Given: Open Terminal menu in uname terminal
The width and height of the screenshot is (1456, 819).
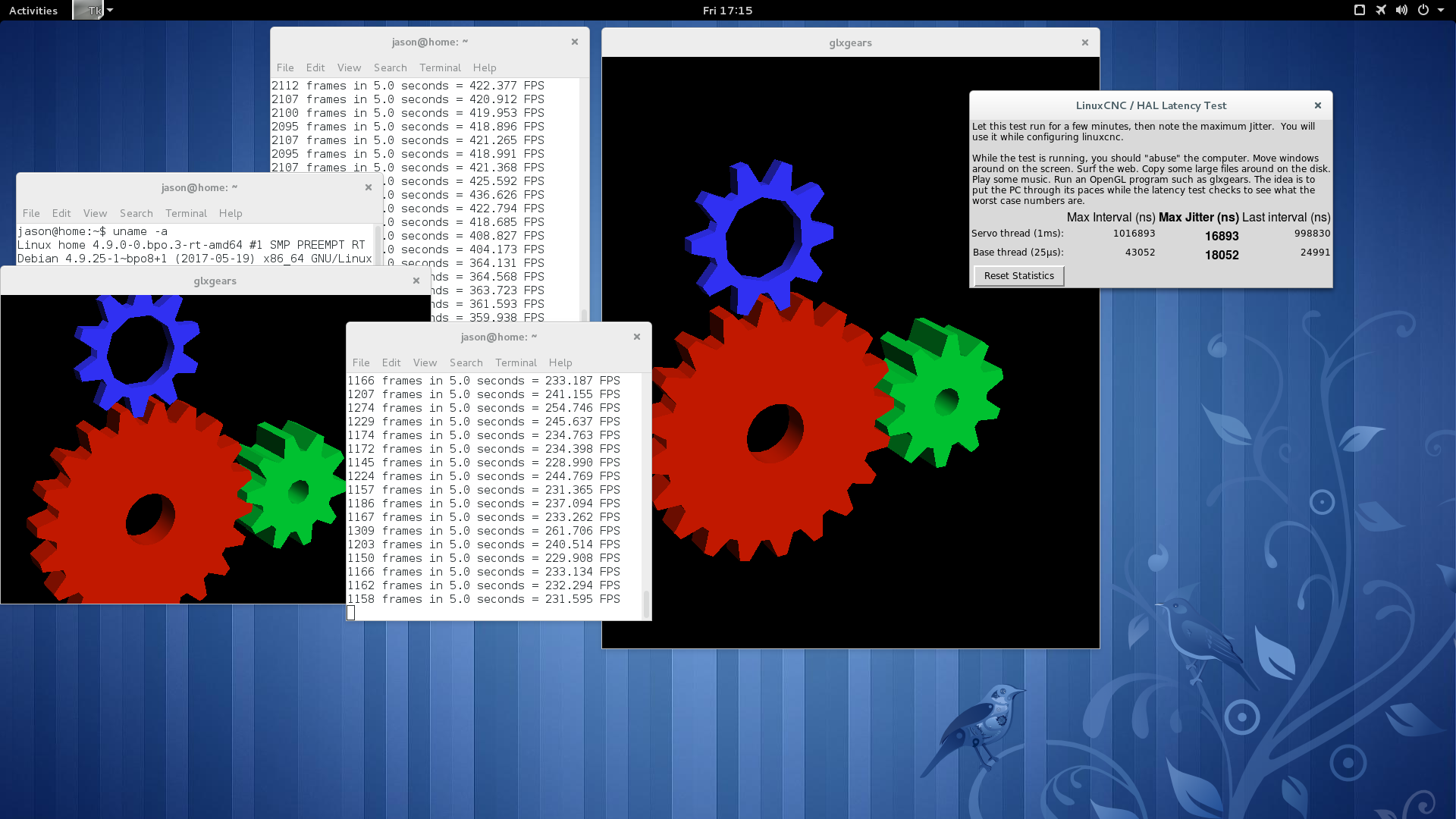Looking at the screenshot, I should point(186,213).
